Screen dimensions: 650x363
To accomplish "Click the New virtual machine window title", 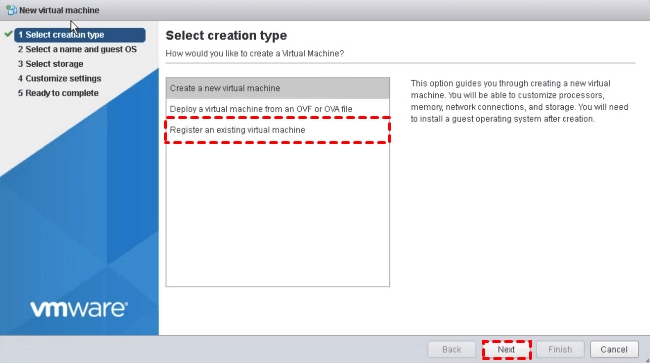I will click(x=59, y=10).
